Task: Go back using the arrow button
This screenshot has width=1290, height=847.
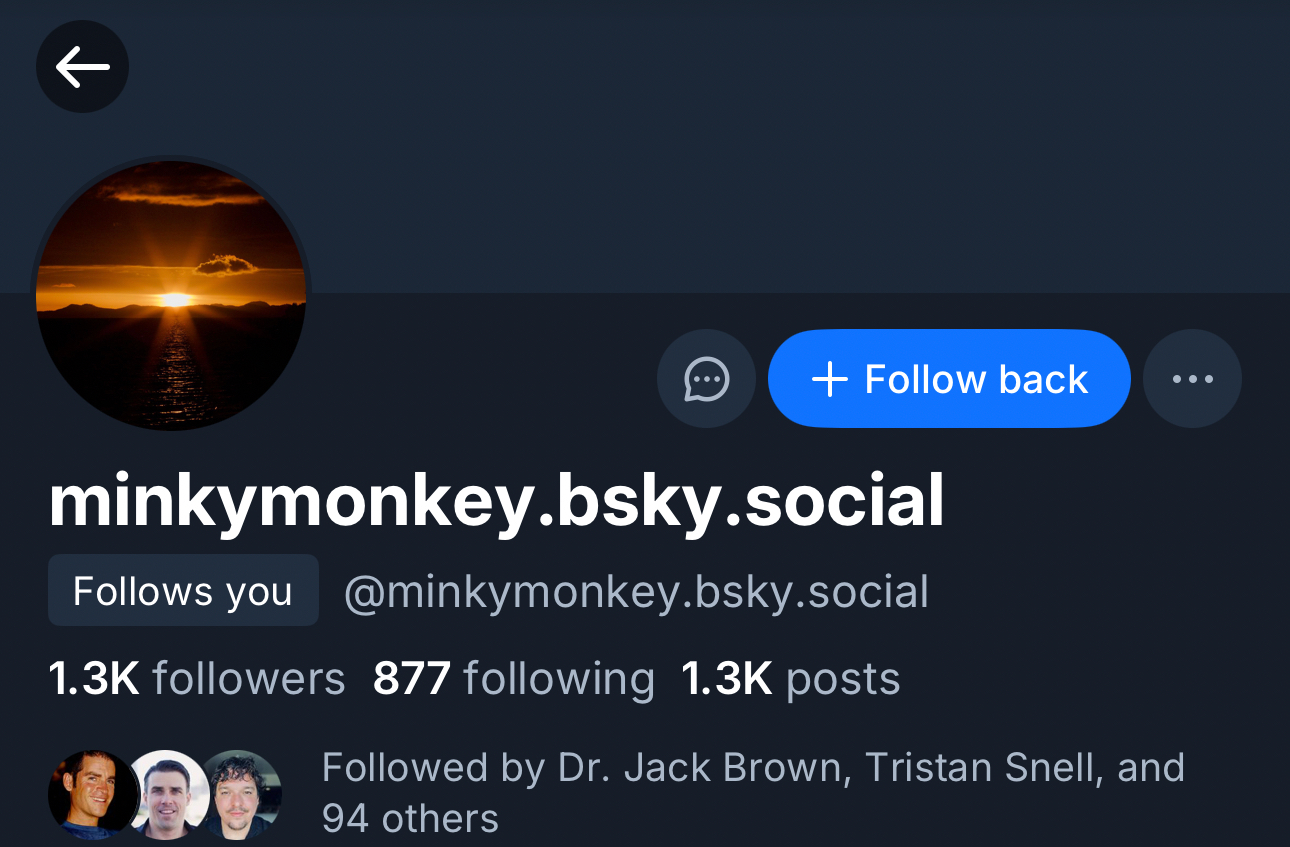Action: click(82, 67)
